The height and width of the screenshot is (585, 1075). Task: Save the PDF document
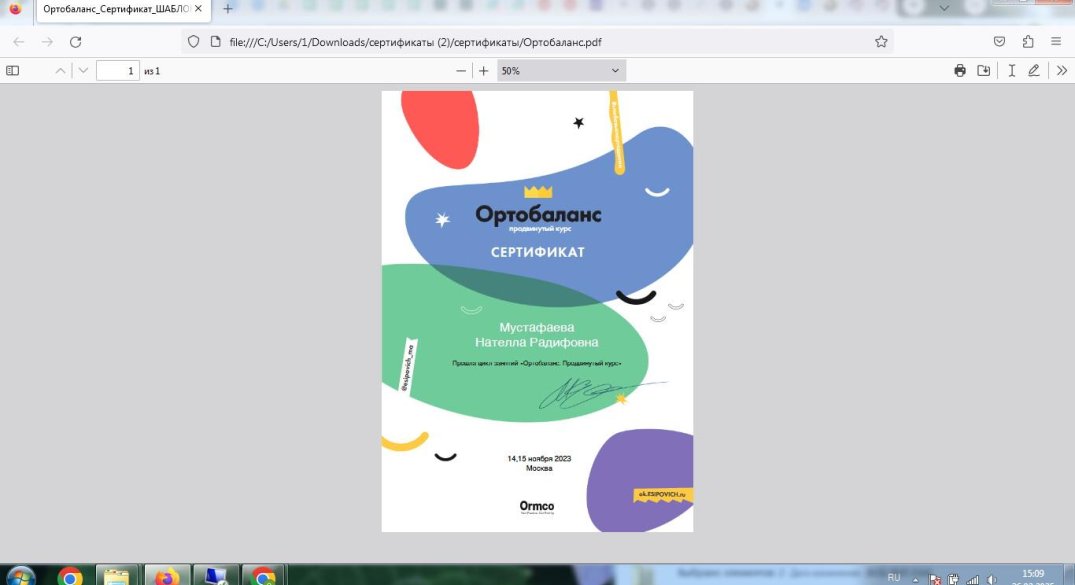coord(984,71)
